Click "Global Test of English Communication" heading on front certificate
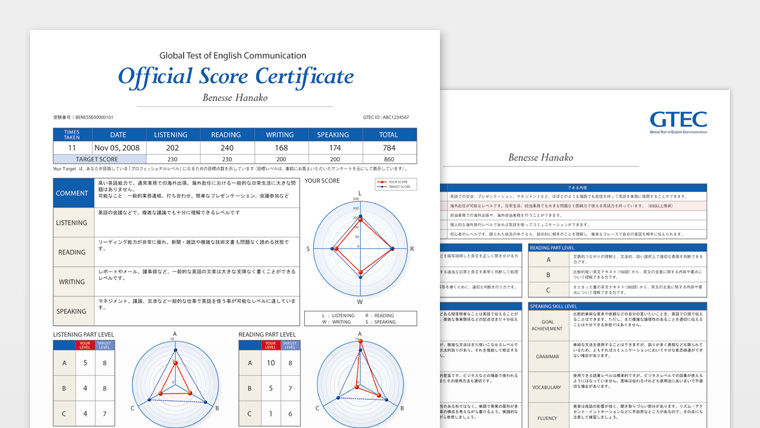 tap(233, 55)
